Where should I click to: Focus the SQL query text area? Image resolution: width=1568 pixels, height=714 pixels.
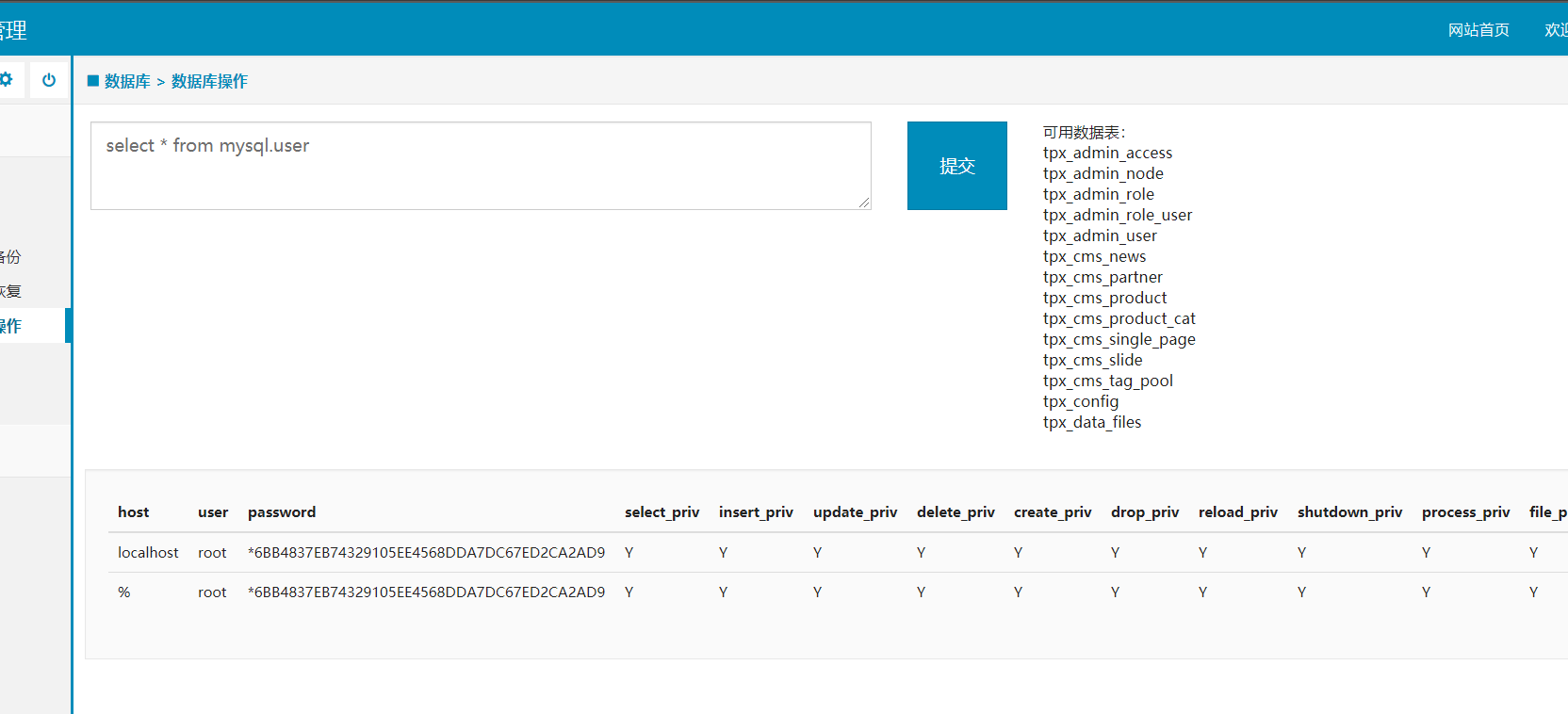(481, 166)
